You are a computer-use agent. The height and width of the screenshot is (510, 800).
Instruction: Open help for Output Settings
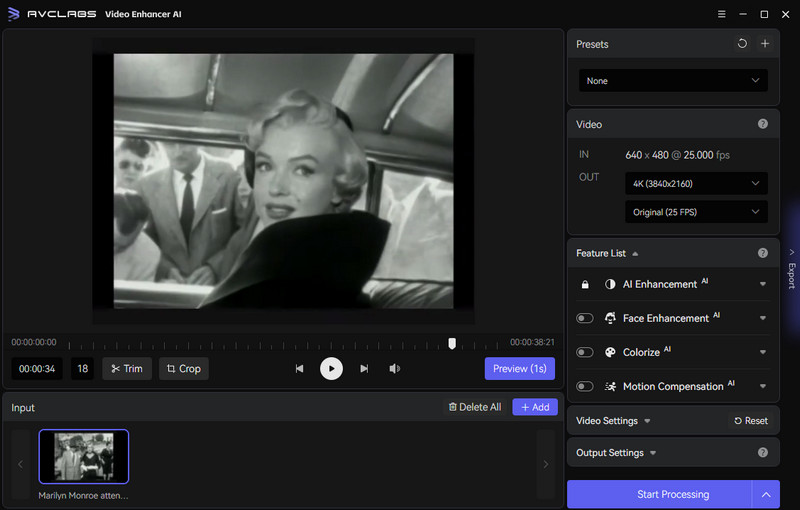coord(763,452)
